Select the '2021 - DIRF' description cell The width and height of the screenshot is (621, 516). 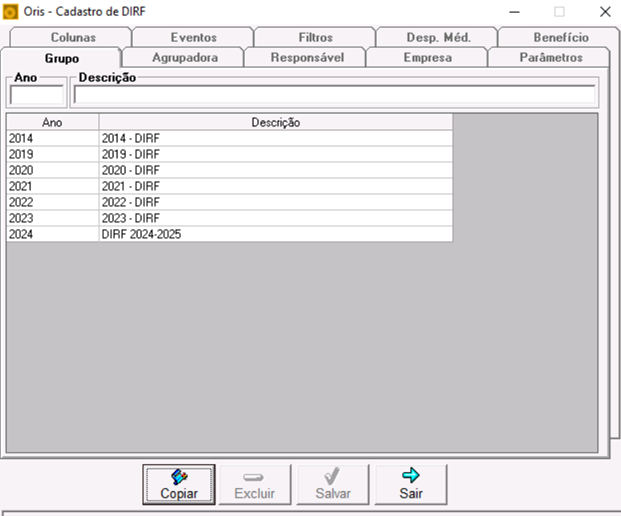click(276, 186)
